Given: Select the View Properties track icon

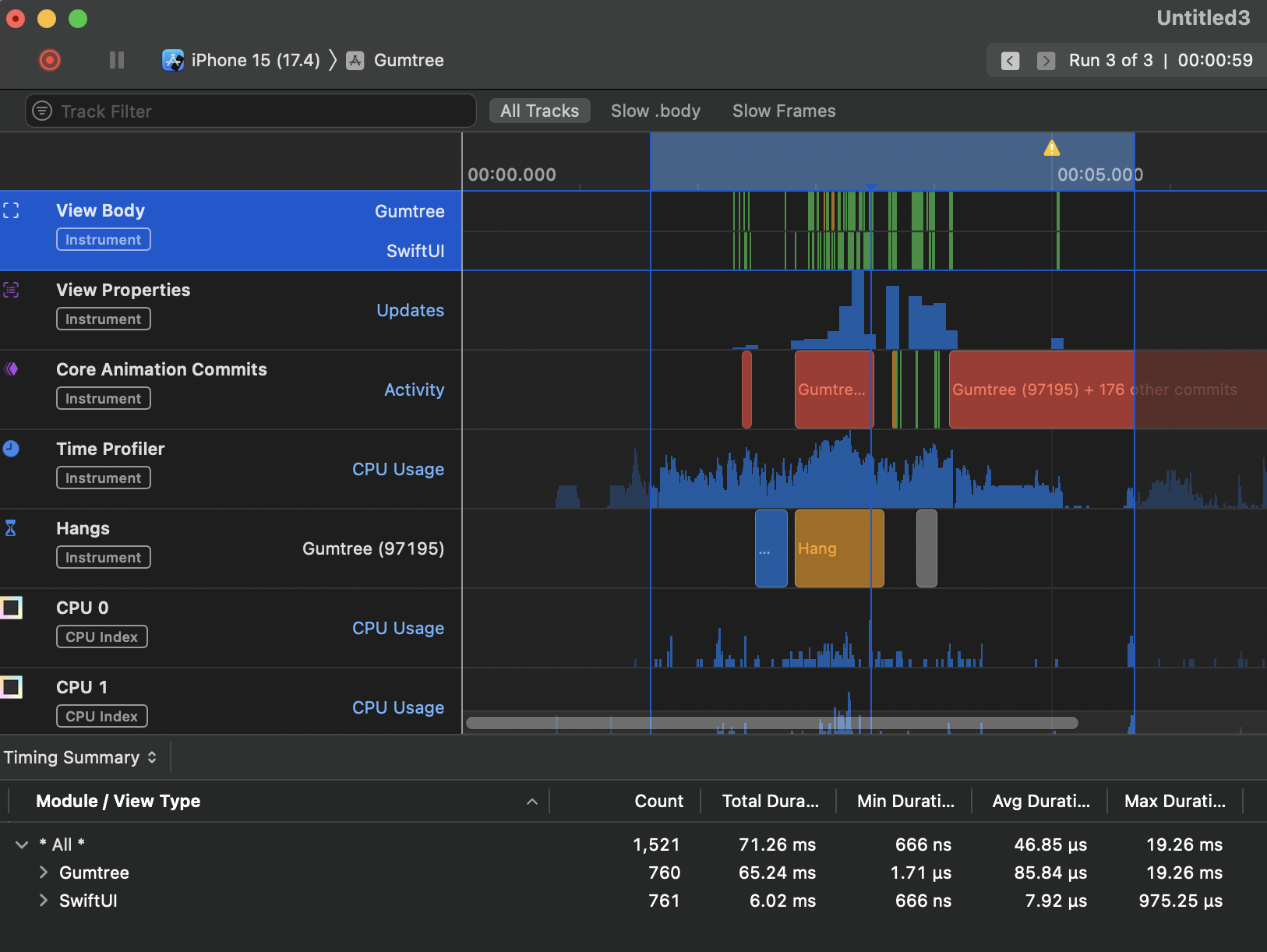Looking at the screenshot, I should (x=11, y=290).
